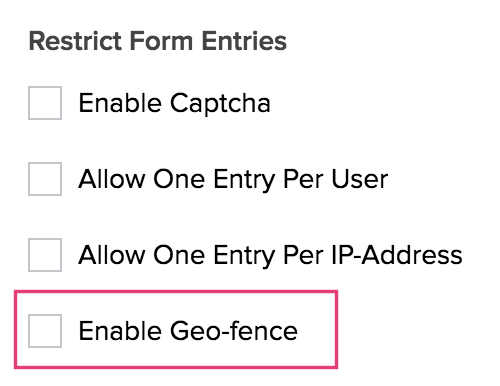Image resolution: width=500 pixels, height=386 pixels.
Task: Click the Enable Captcha label text
Action: 174,103
